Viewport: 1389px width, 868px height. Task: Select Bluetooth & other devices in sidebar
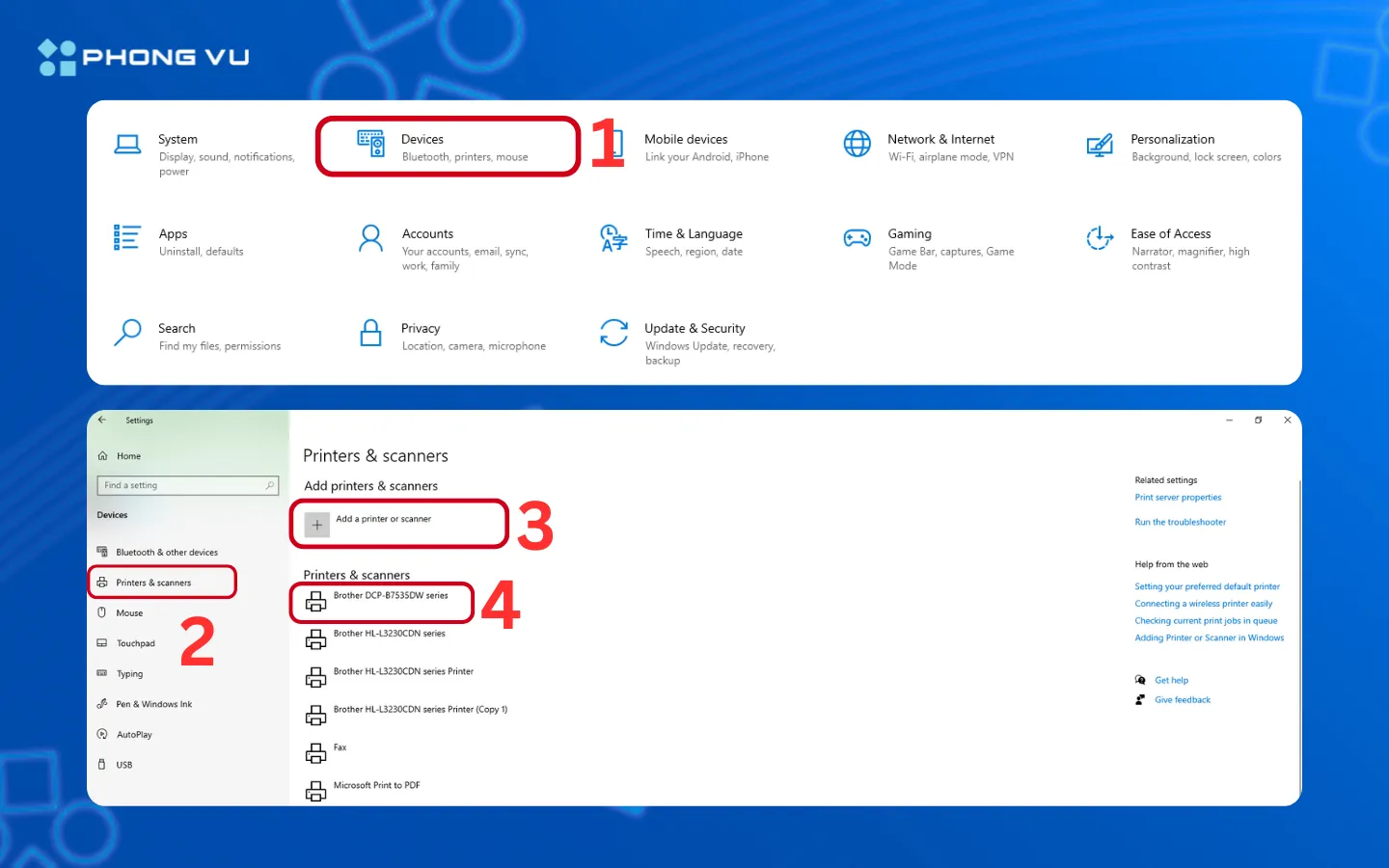click(x=166, y=551)
